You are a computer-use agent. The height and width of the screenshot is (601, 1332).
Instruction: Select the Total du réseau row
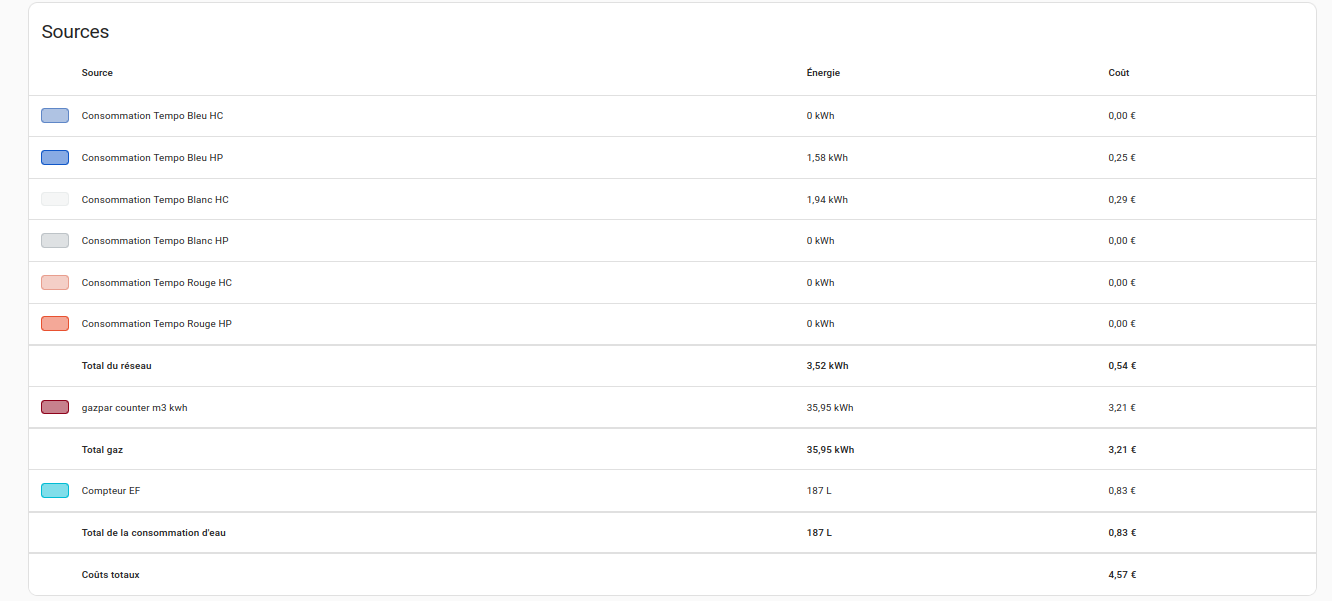[x=672, y=366]
